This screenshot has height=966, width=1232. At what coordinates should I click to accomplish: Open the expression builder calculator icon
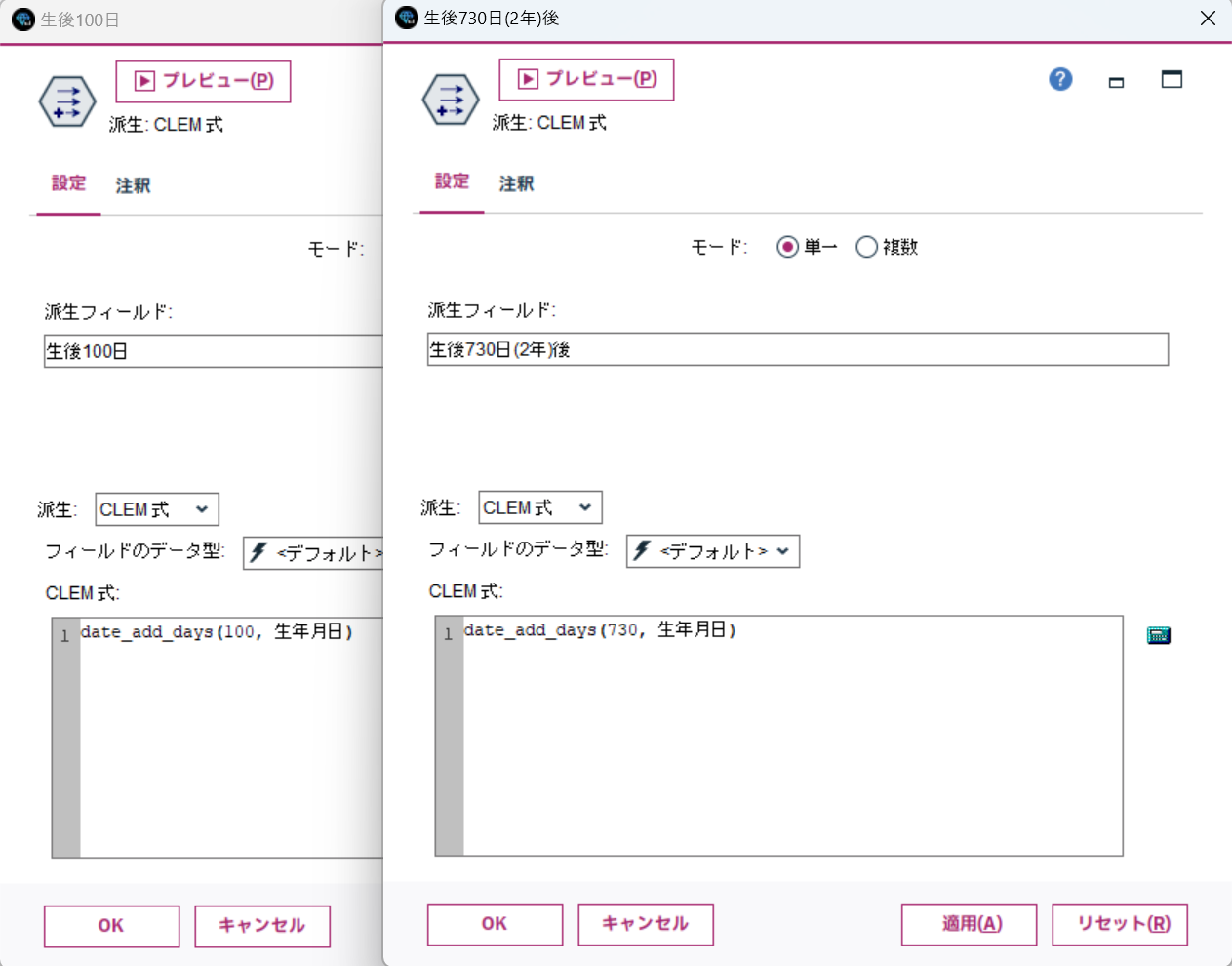click(x=1159, y=634)
